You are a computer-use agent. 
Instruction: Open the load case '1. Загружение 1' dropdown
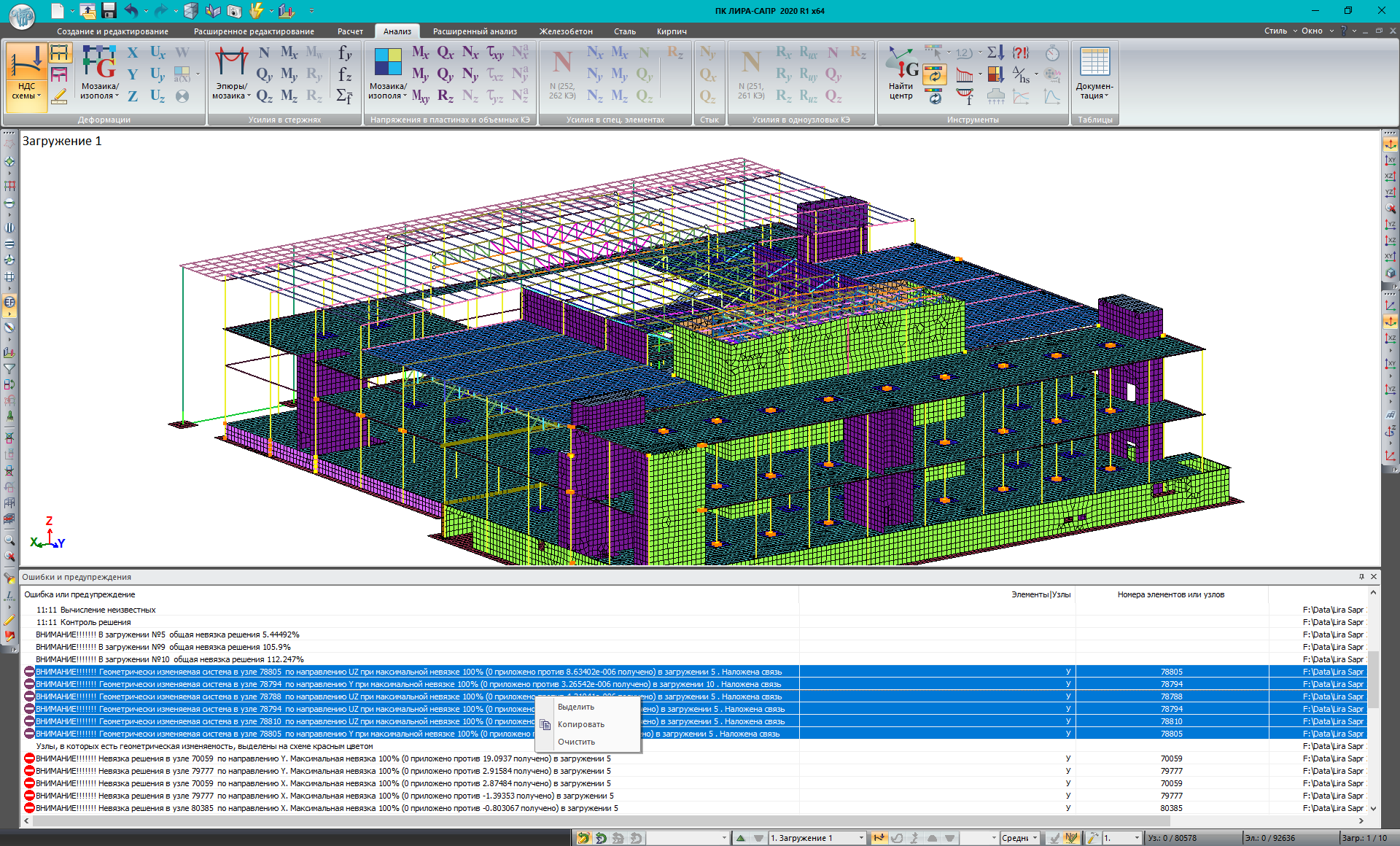click(x=861, y=838)
